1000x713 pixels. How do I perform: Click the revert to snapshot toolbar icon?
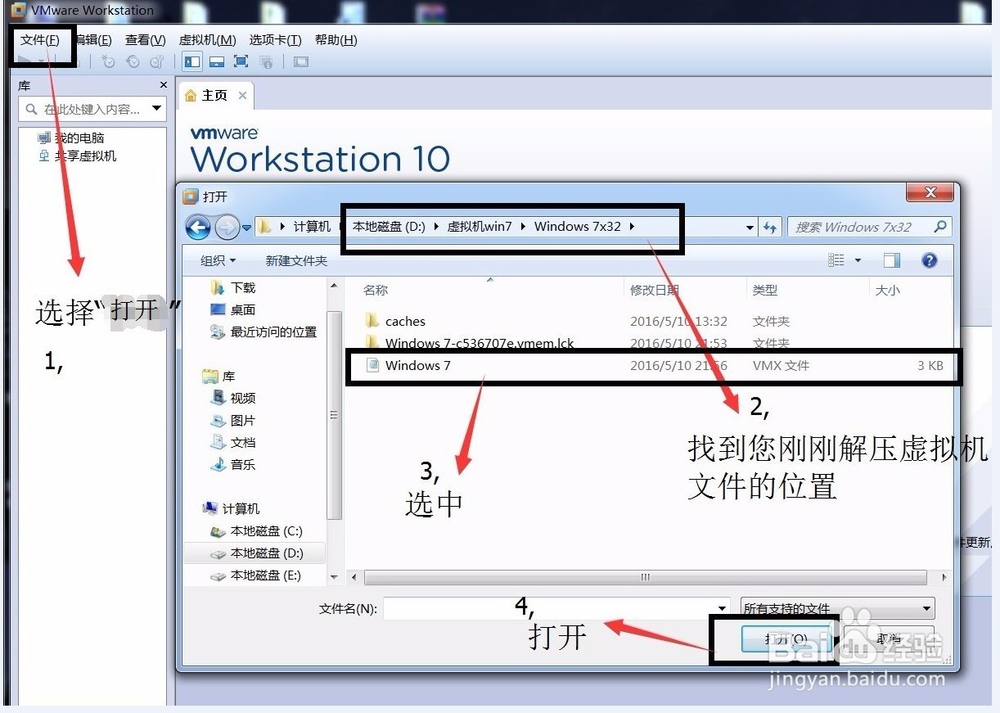click(133, 62)
